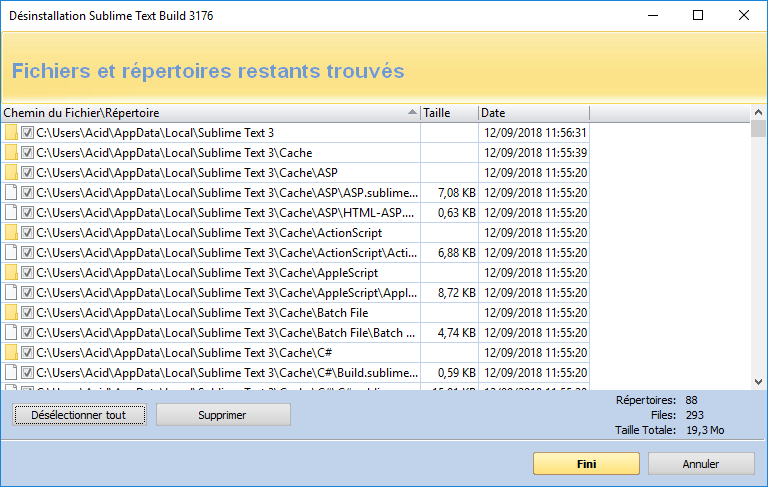Viewport: 769px width, 488px height.
Task: Select path ending in Cache\Batch File
Action: 202,313
